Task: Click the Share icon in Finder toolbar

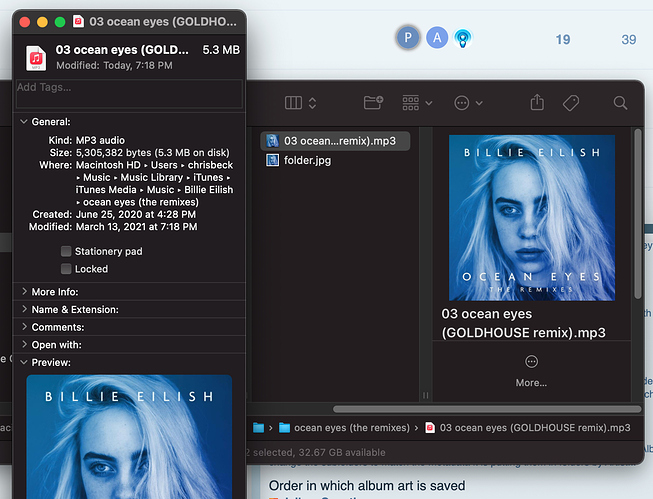Action: 537,102
